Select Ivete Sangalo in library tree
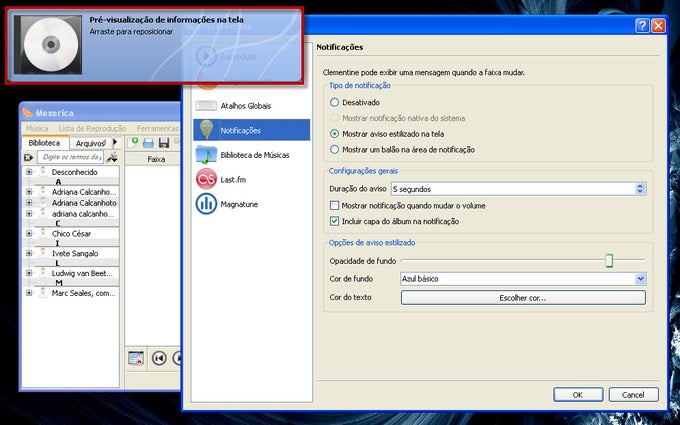 point(75,253)
